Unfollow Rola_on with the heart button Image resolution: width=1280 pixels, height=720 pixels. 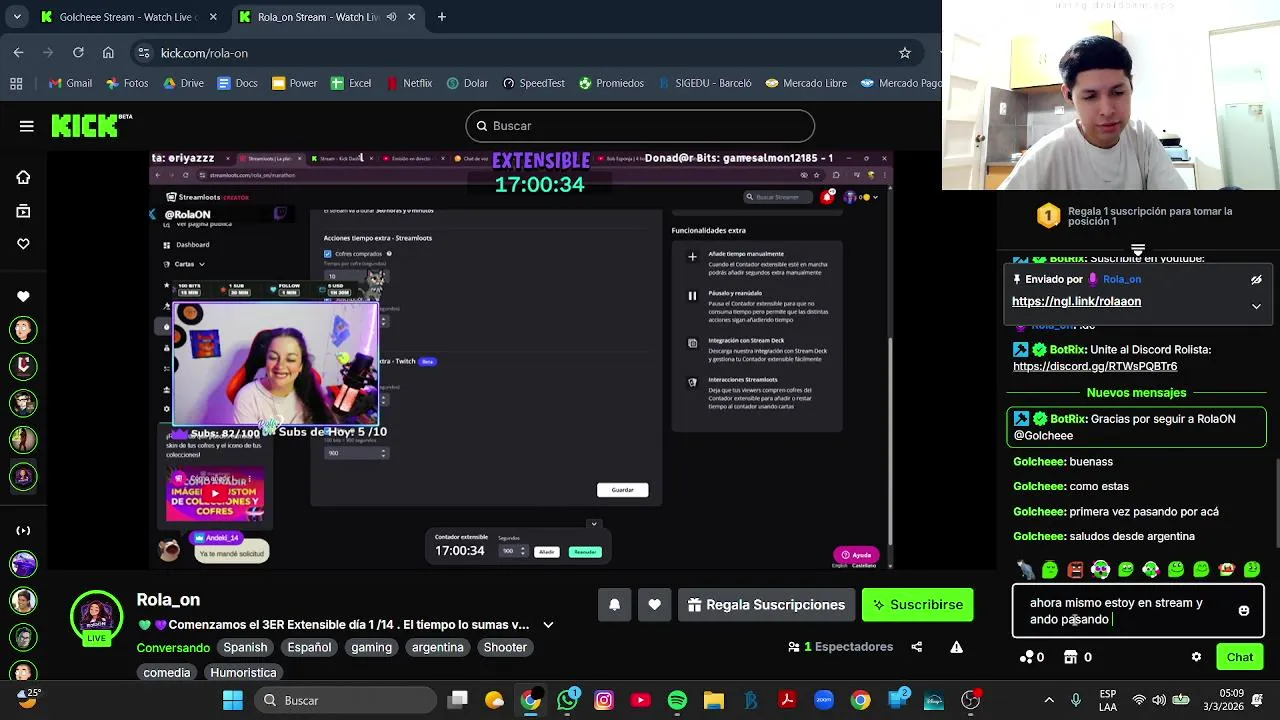(x=654, y=605)
